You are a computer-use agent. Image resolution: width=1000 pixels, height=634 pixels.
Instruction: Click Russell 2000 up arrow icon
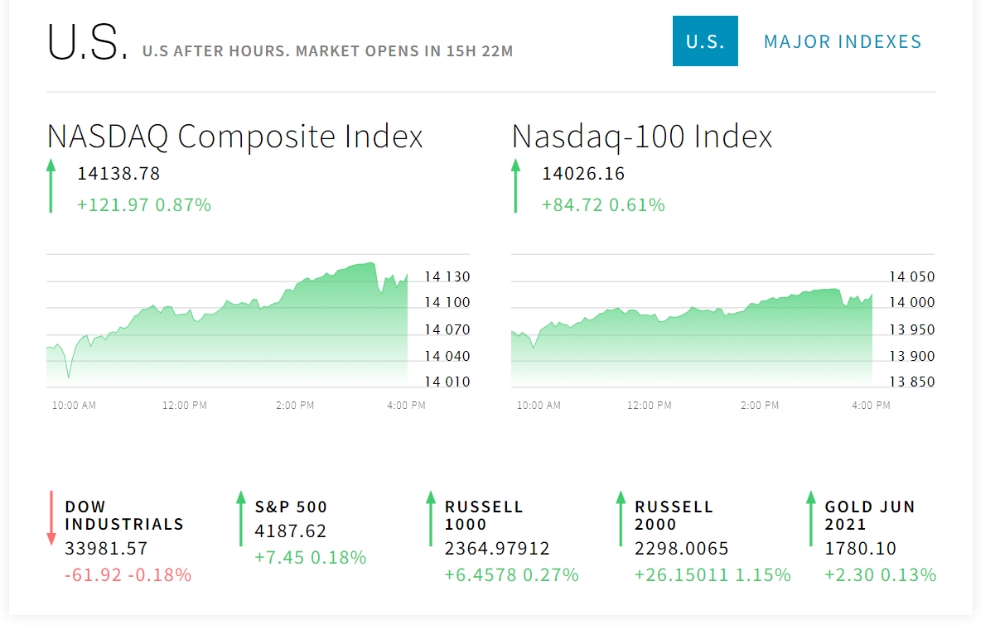[x=621, y=518]
